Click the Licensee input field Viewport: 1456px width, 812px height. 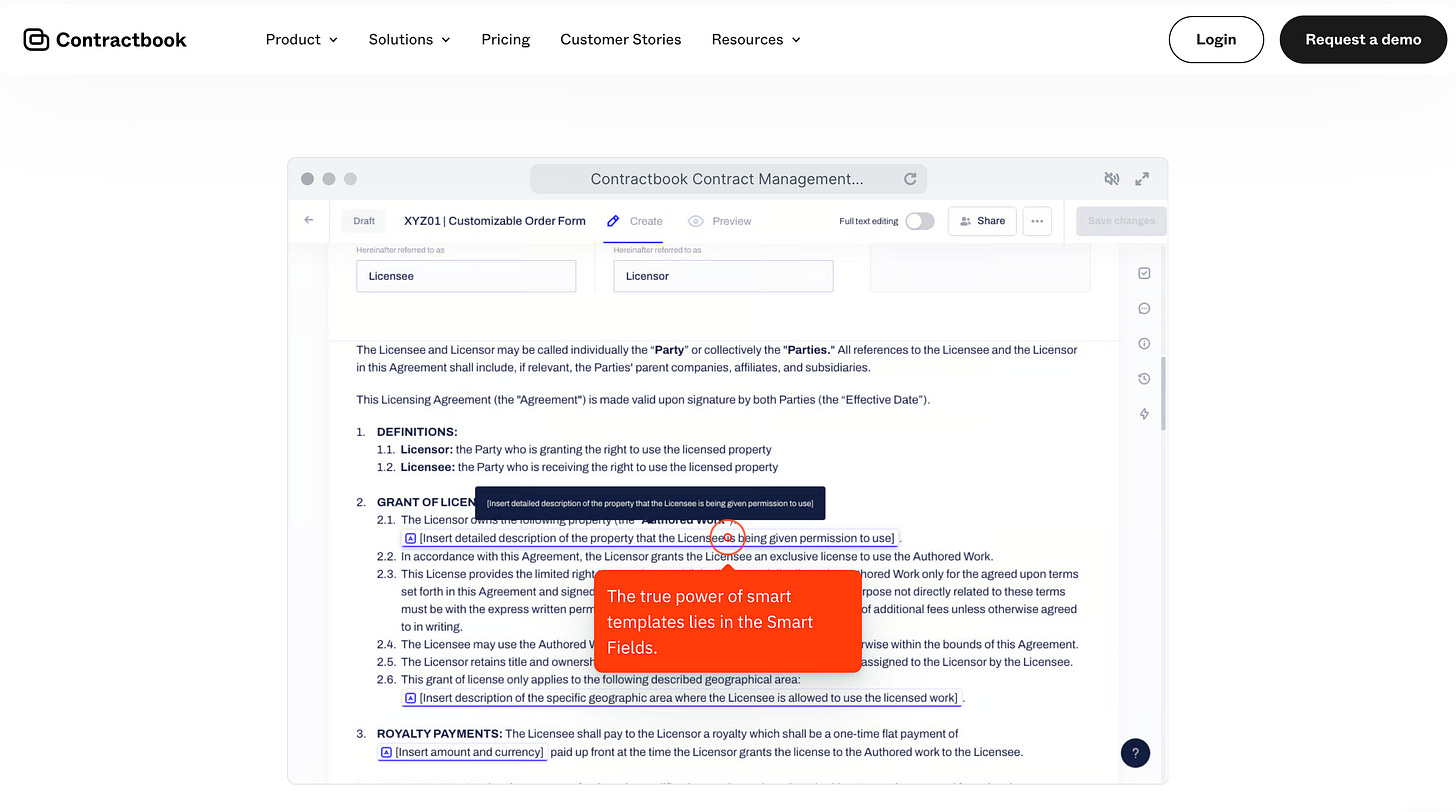(466, 276)
